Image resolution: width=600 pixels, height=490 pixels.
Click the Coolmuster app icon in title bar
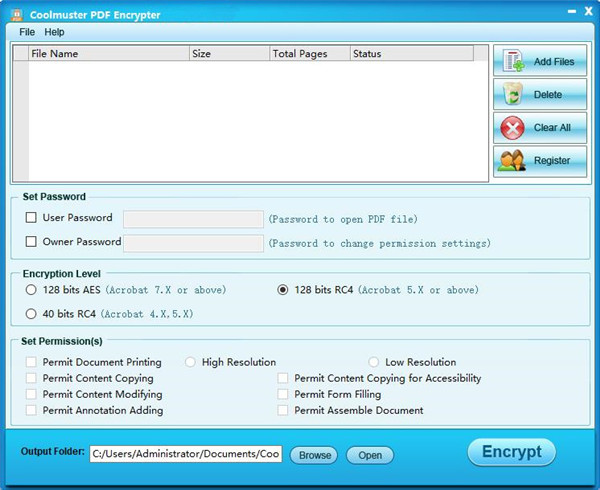[17, 15]
